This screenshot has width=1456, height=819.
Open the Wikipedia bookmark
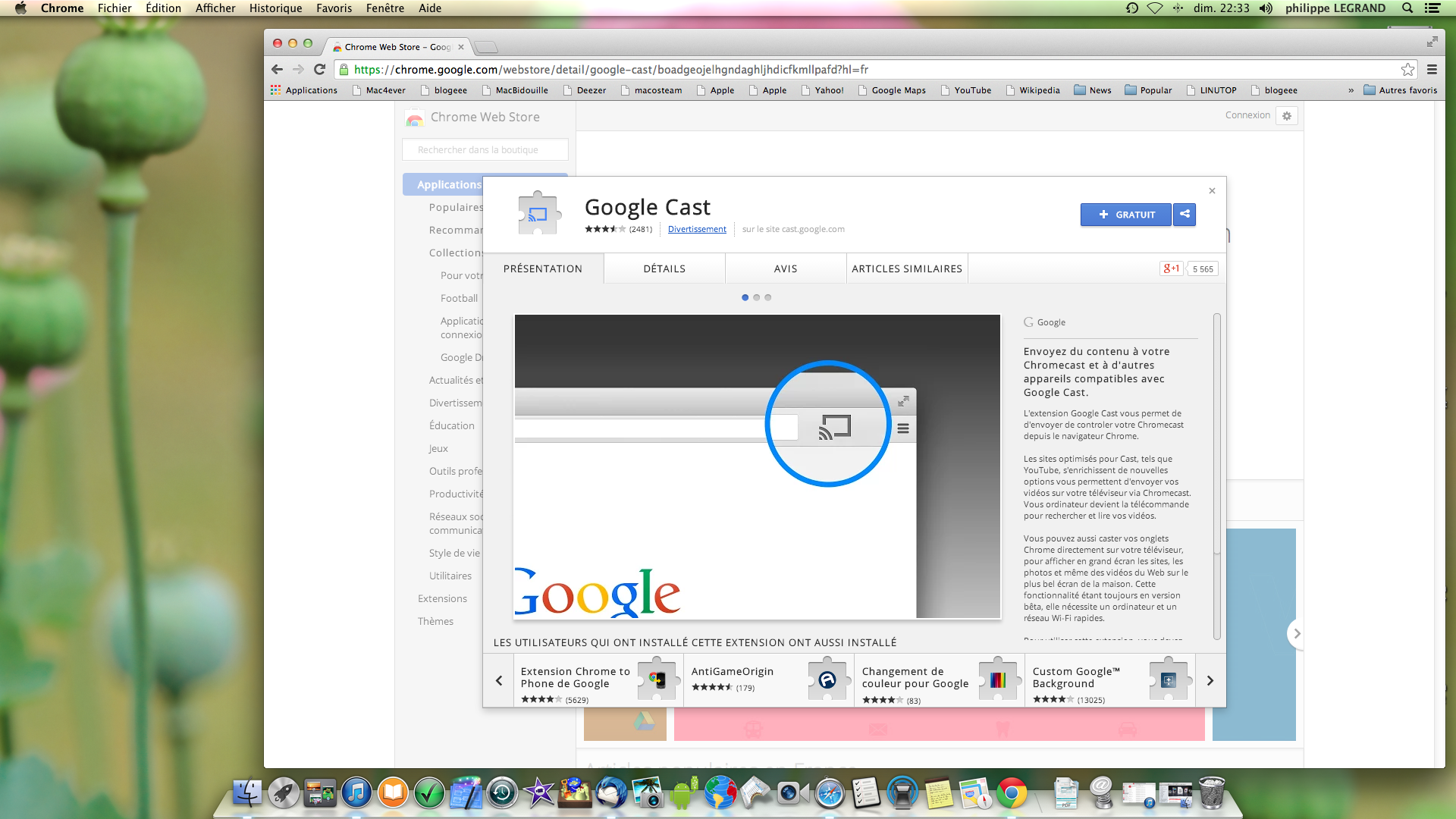coord(1033,90)
